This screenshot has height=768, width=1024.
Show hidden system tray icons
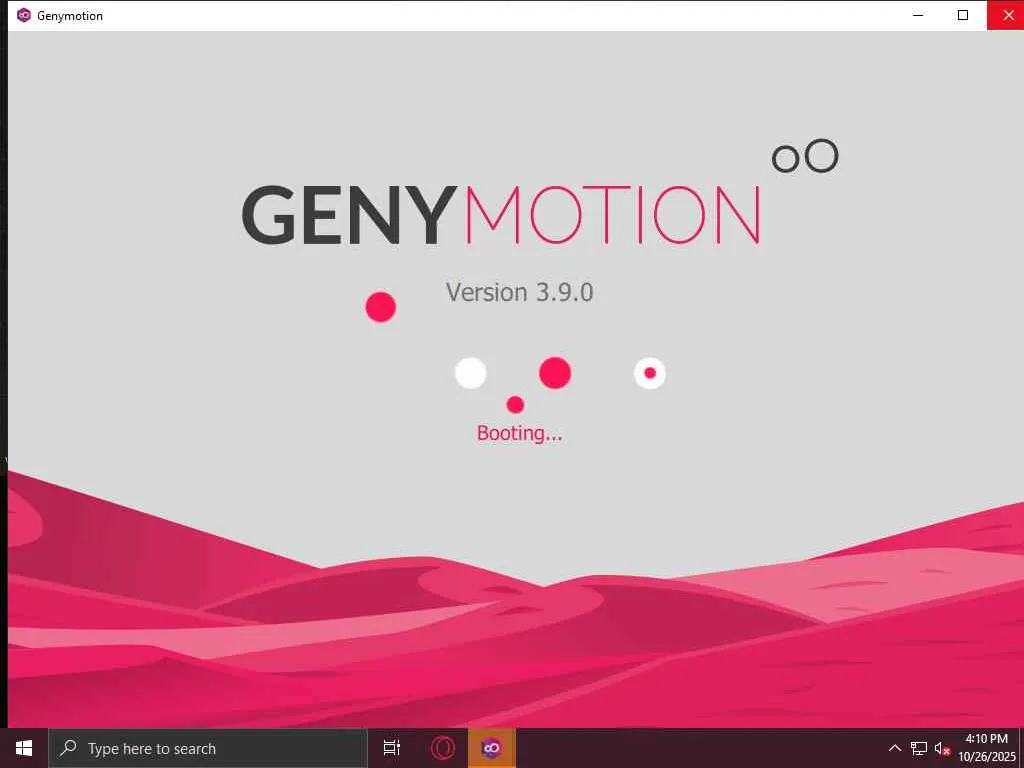(x=895, y=748)
